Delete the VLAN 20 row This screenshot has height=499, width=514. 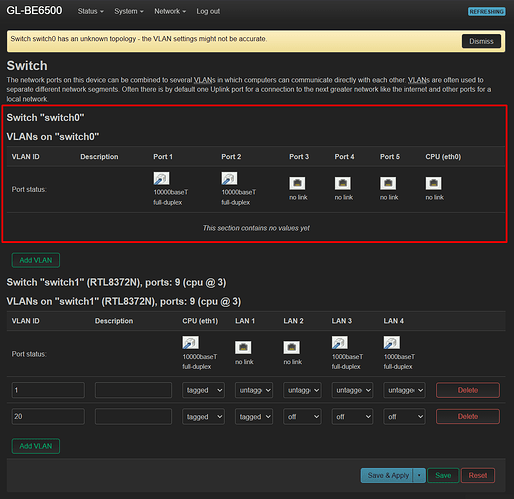tap(468, 417)
